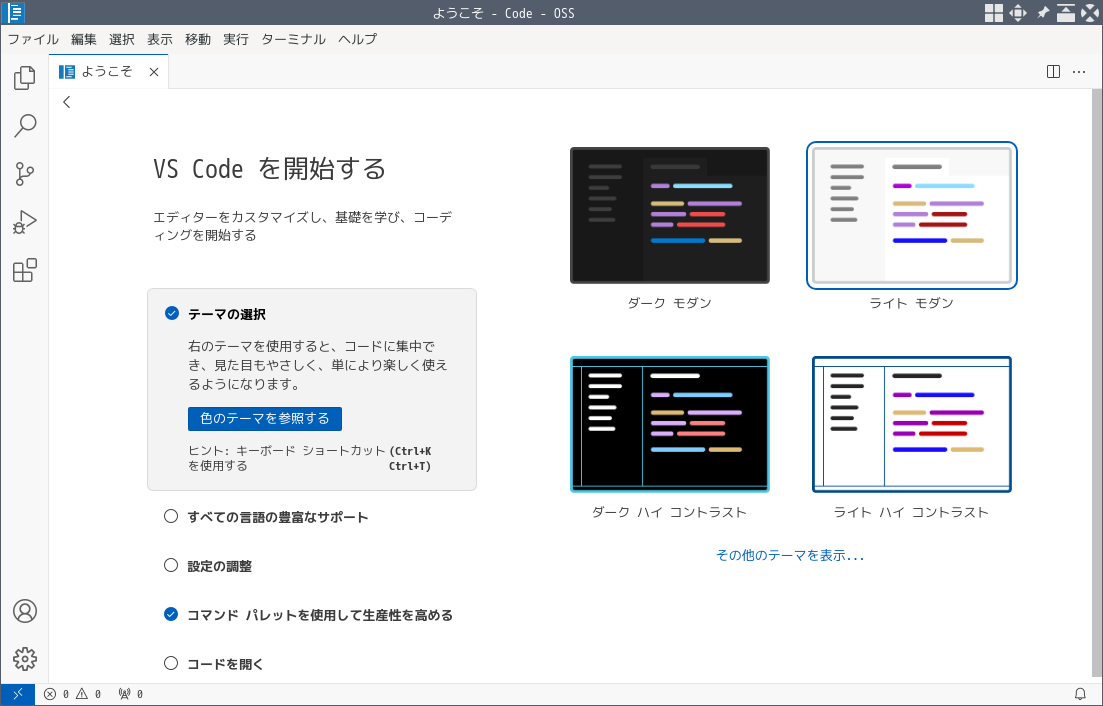Open the 移動 menu
Image resolution: width=1103 pixels, height=706 pixels.
198,39
